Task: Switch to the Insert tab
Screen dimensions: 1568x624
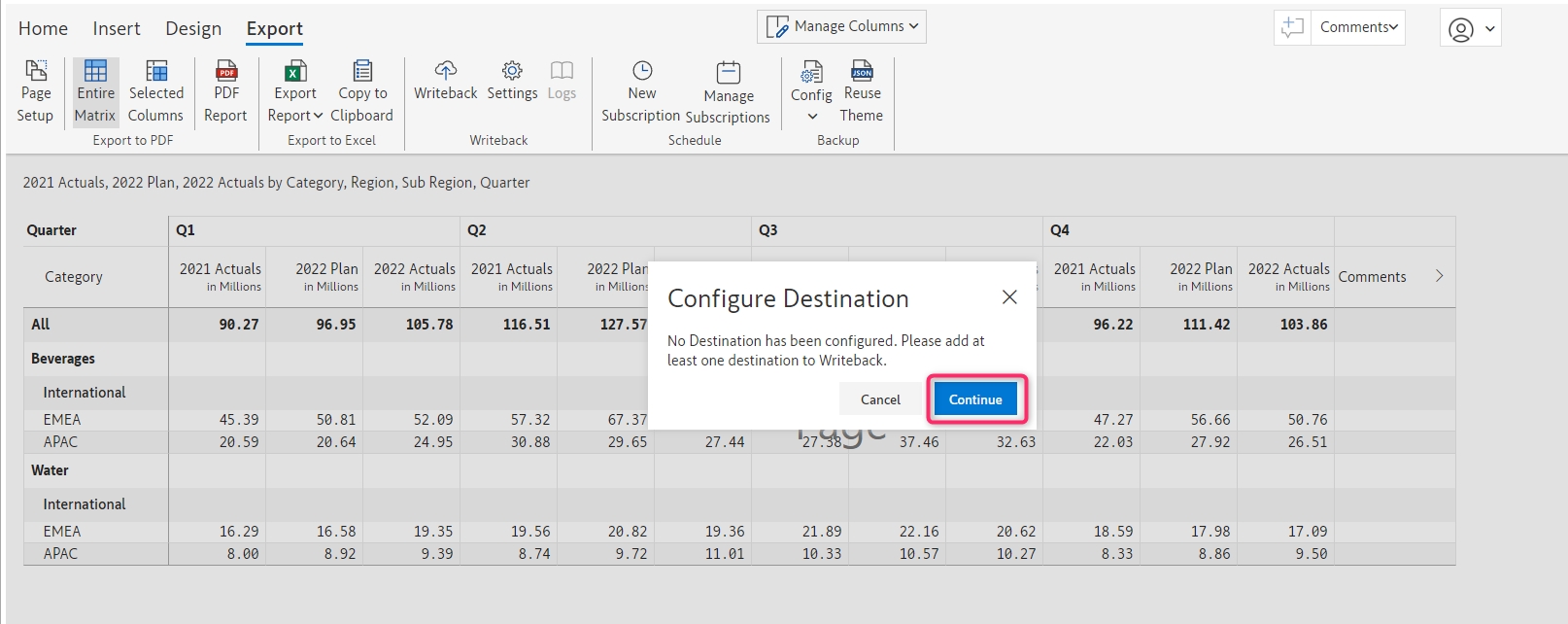Action: (117, 29)
